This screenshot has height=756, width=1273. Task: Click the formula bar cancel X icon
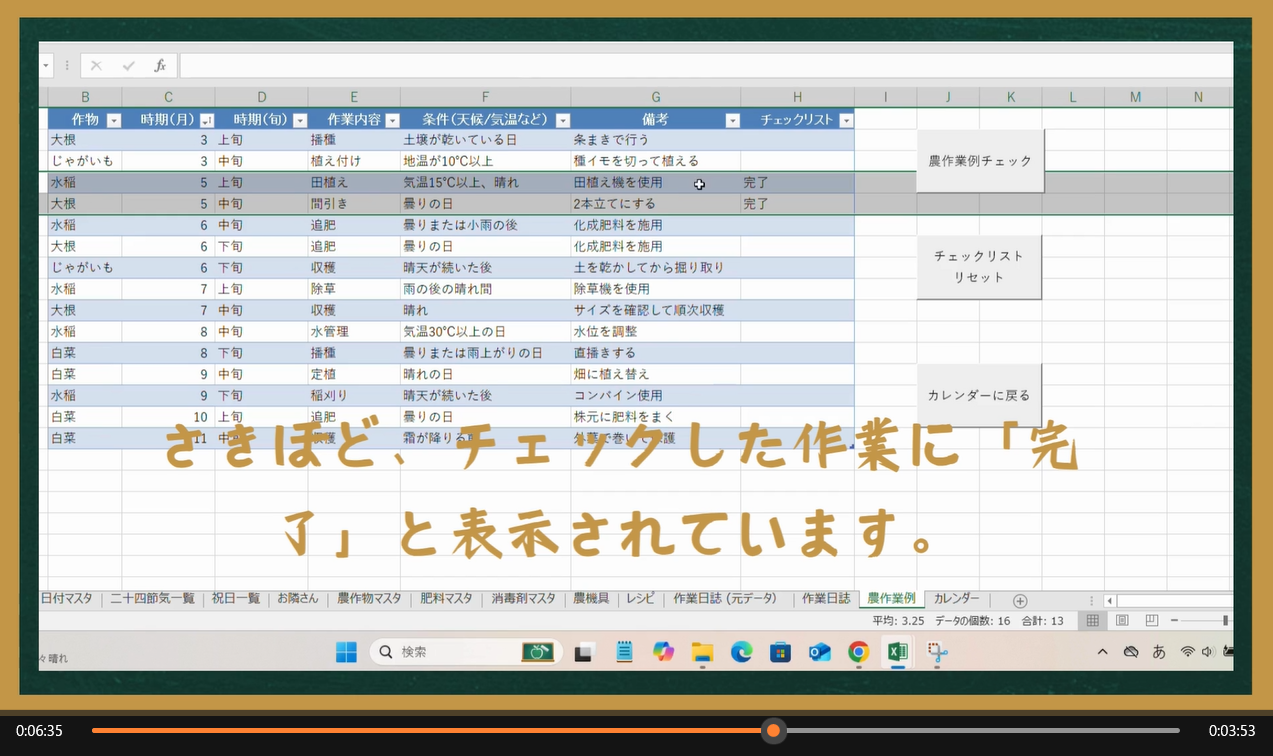click(x=96, y=66)
